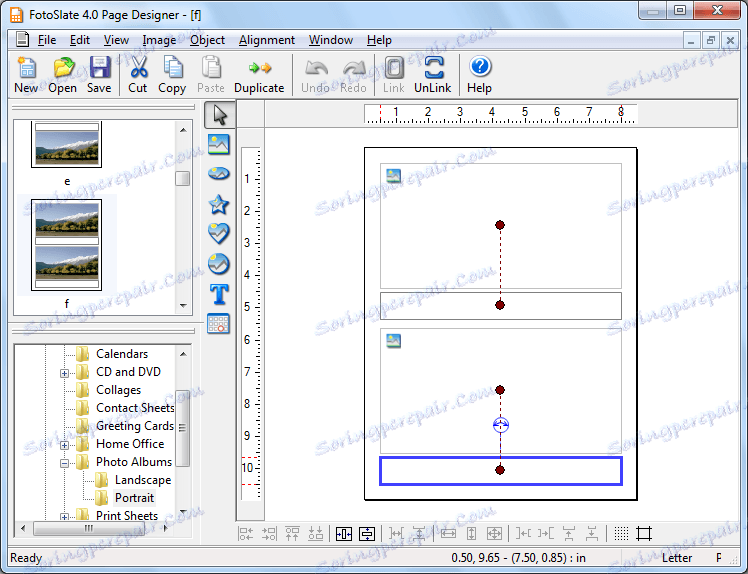Image resolution: width=748 pixels, height=574 pixels.
Task: Toggle the page margins guide icon
Action: (x=644, y=533)
